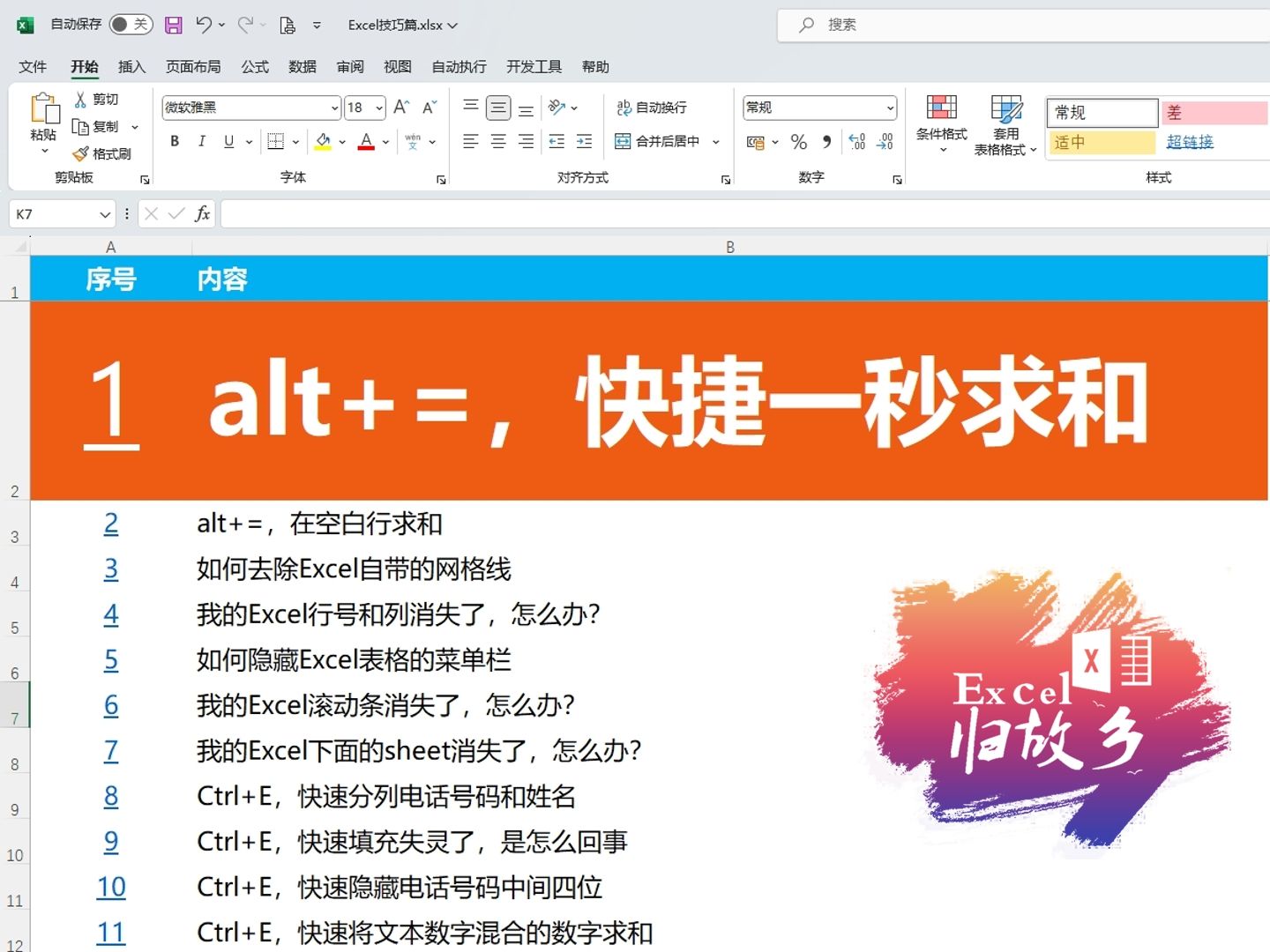Follow the hyperlink number 3
Image resolution: width=1270 pixels, height=952 pixels.
point(111,569)
